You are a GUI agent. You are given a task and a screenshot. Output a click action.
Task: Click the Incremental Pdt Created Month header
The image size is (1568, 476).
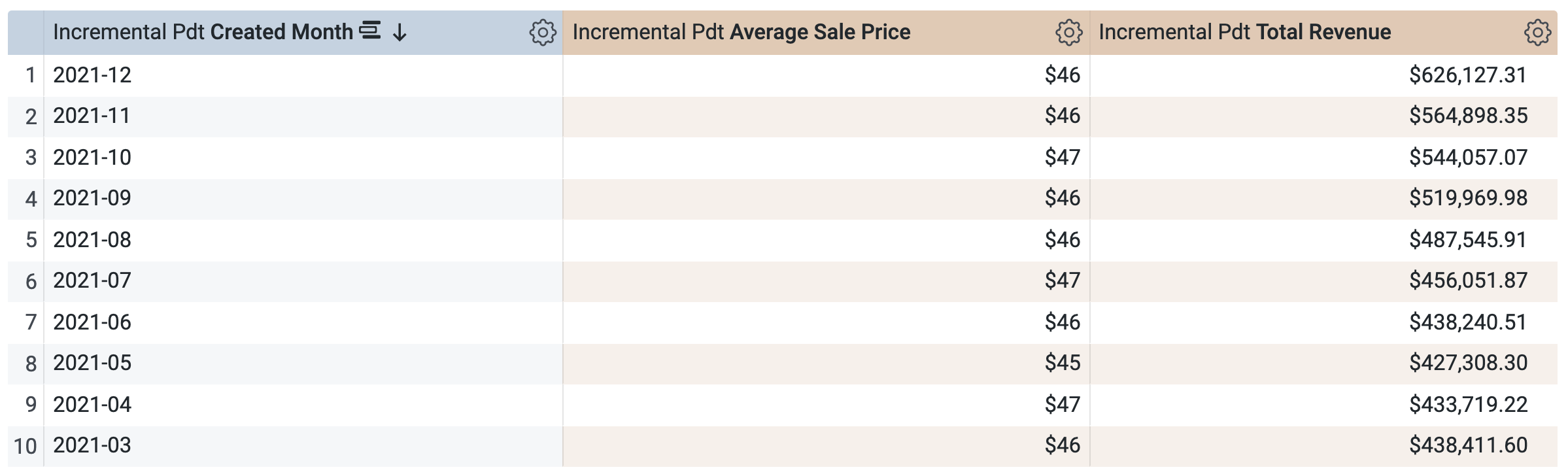tap(203, 32)
